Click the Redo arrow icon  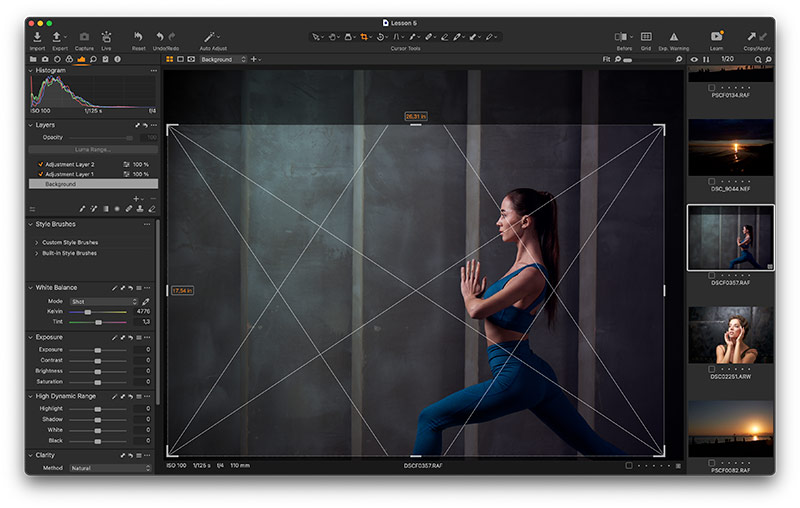[172, 37]
